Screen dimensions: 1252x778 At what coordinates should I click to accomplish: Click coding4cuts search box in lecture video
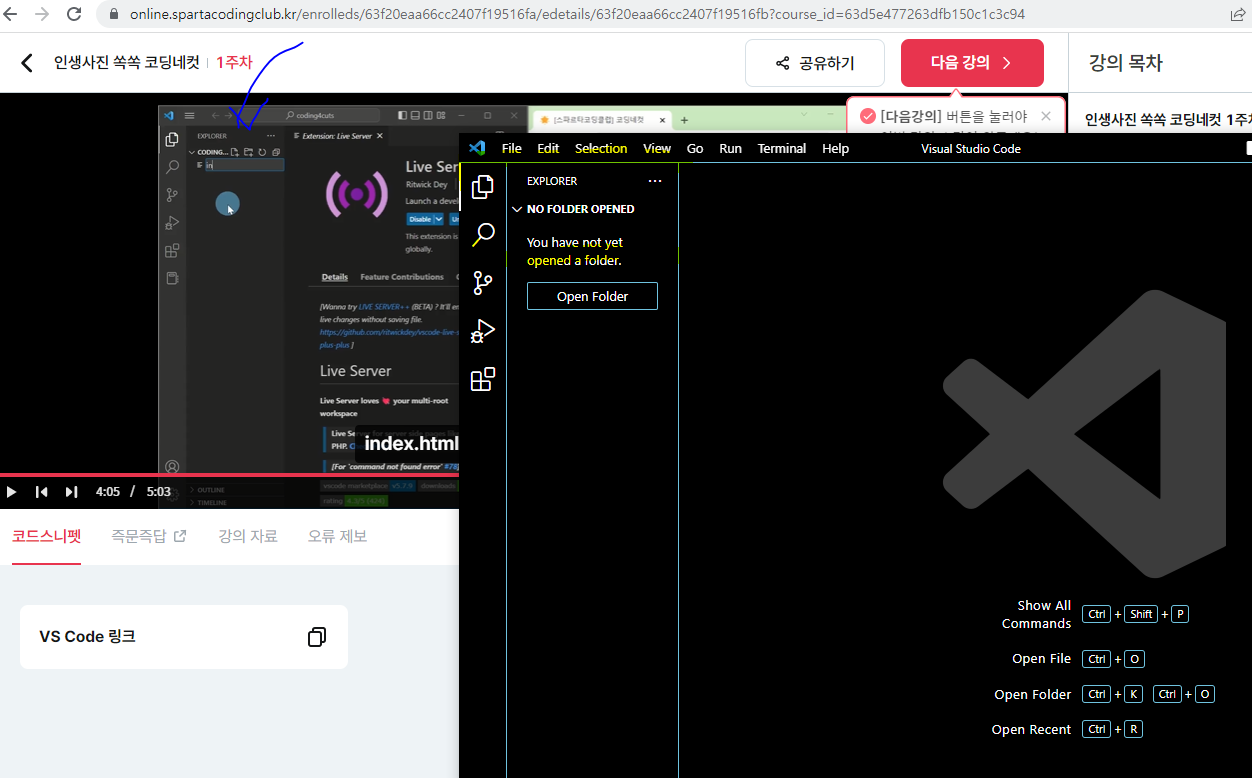(x=309, y=116)
